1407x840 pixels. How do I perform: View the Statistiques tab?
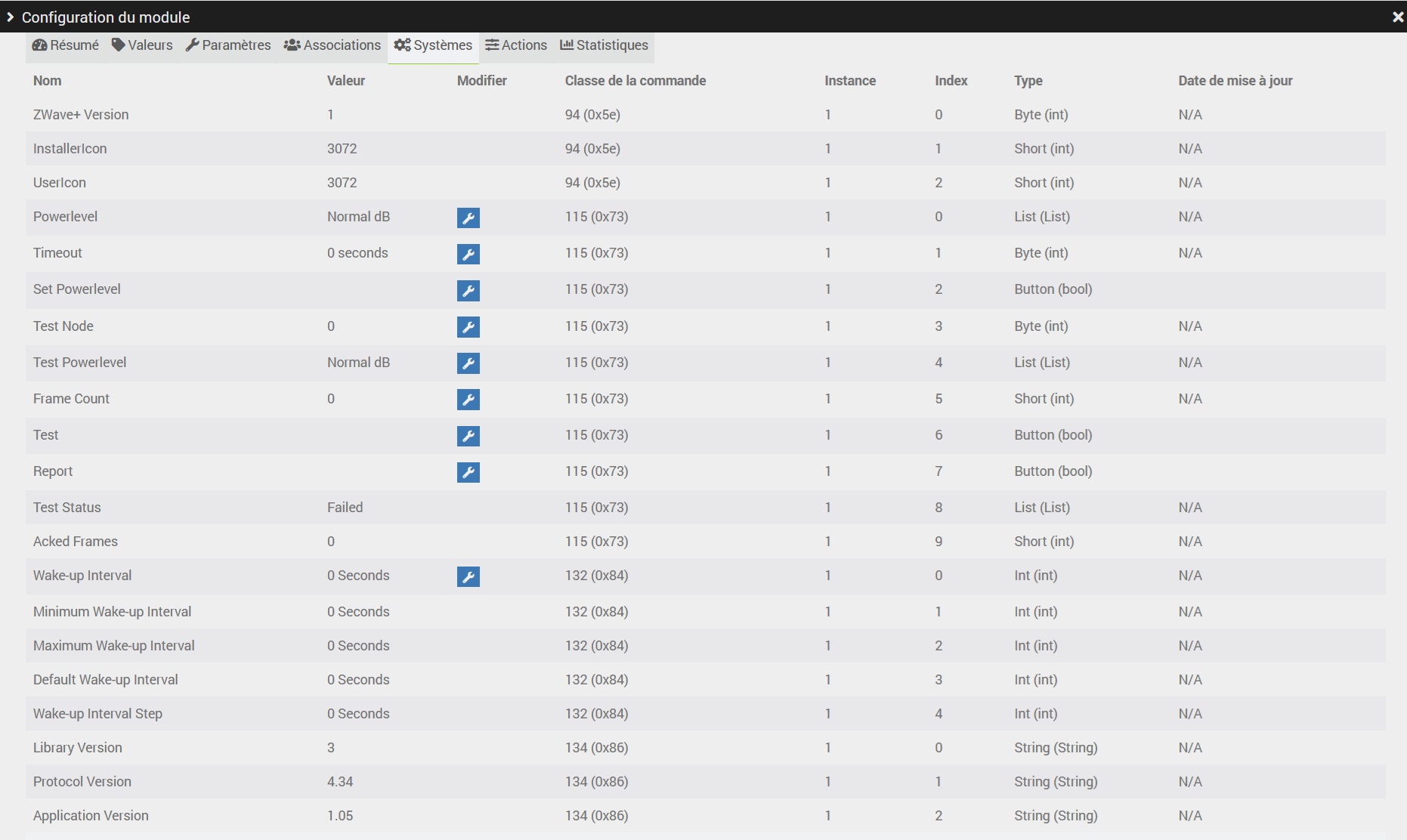604,45
